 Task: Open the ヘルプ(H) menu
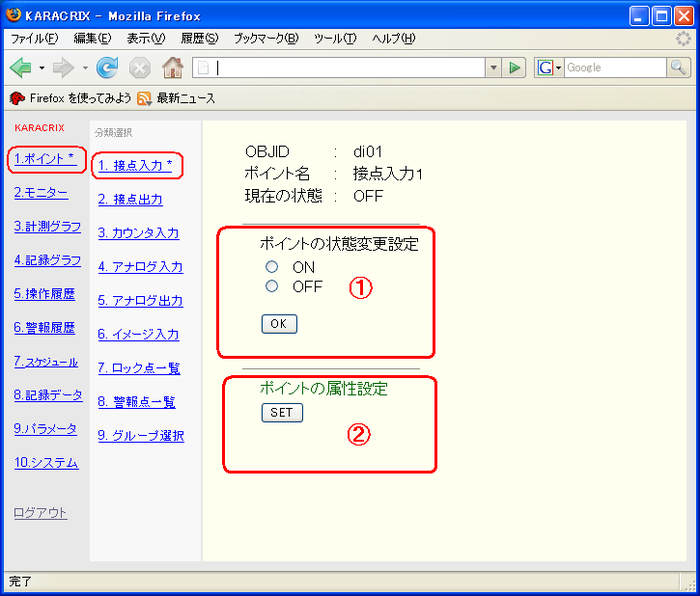tap(394, 39)
